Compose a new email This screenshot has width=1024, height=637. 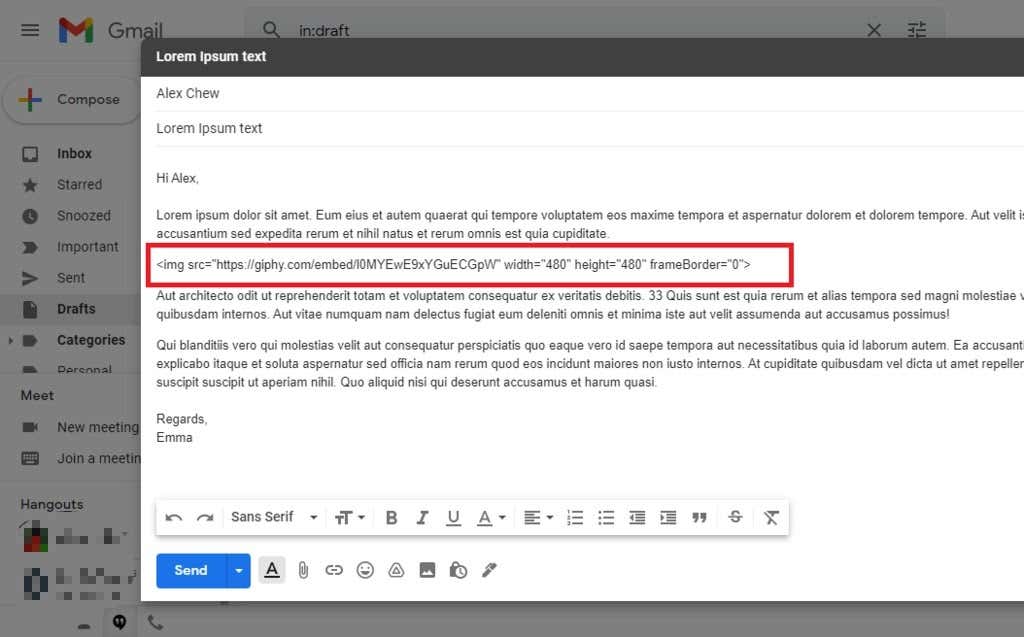77,99
